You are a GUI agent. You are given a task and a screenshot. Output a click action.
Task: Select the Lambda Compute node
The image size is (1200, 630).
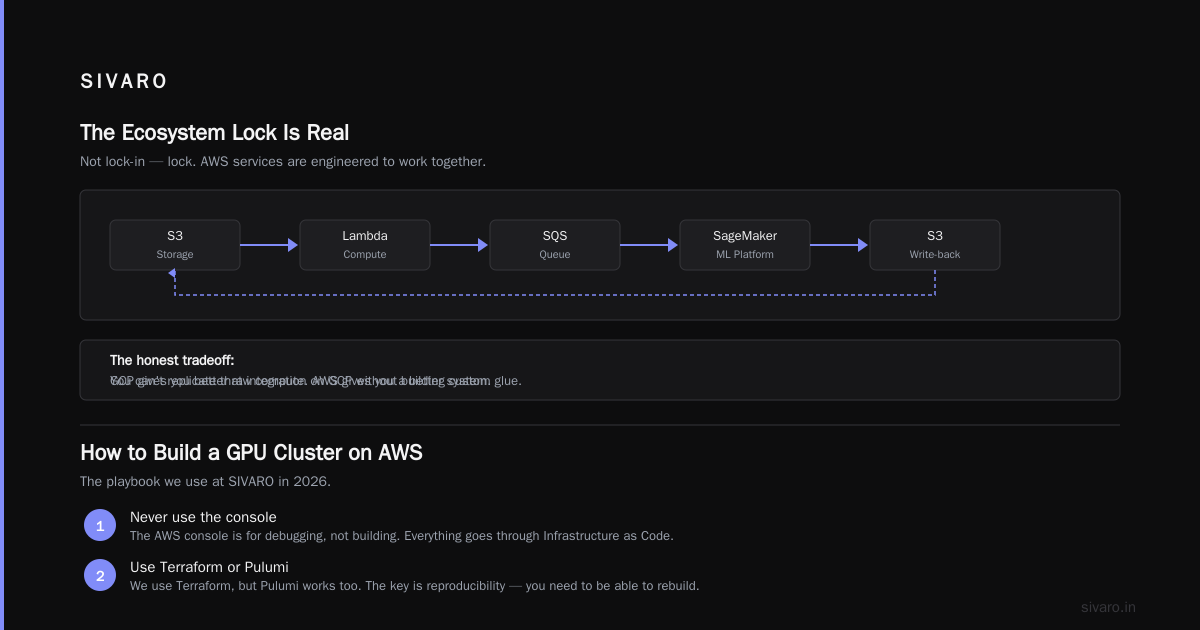[365, 245]
